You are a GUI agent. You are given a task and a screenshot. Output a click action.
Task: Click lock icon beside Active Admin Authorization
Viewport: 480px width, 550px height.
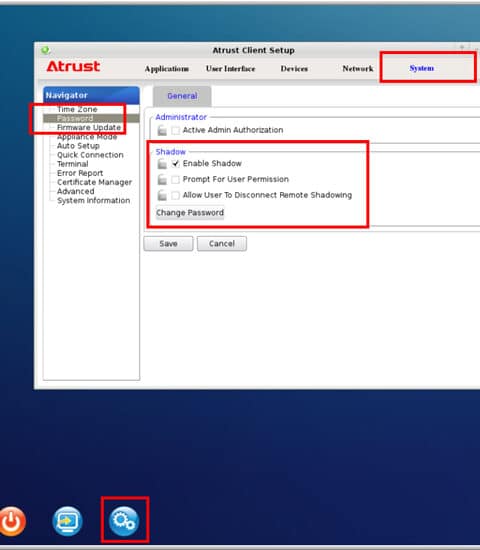[x=162, y=130]
